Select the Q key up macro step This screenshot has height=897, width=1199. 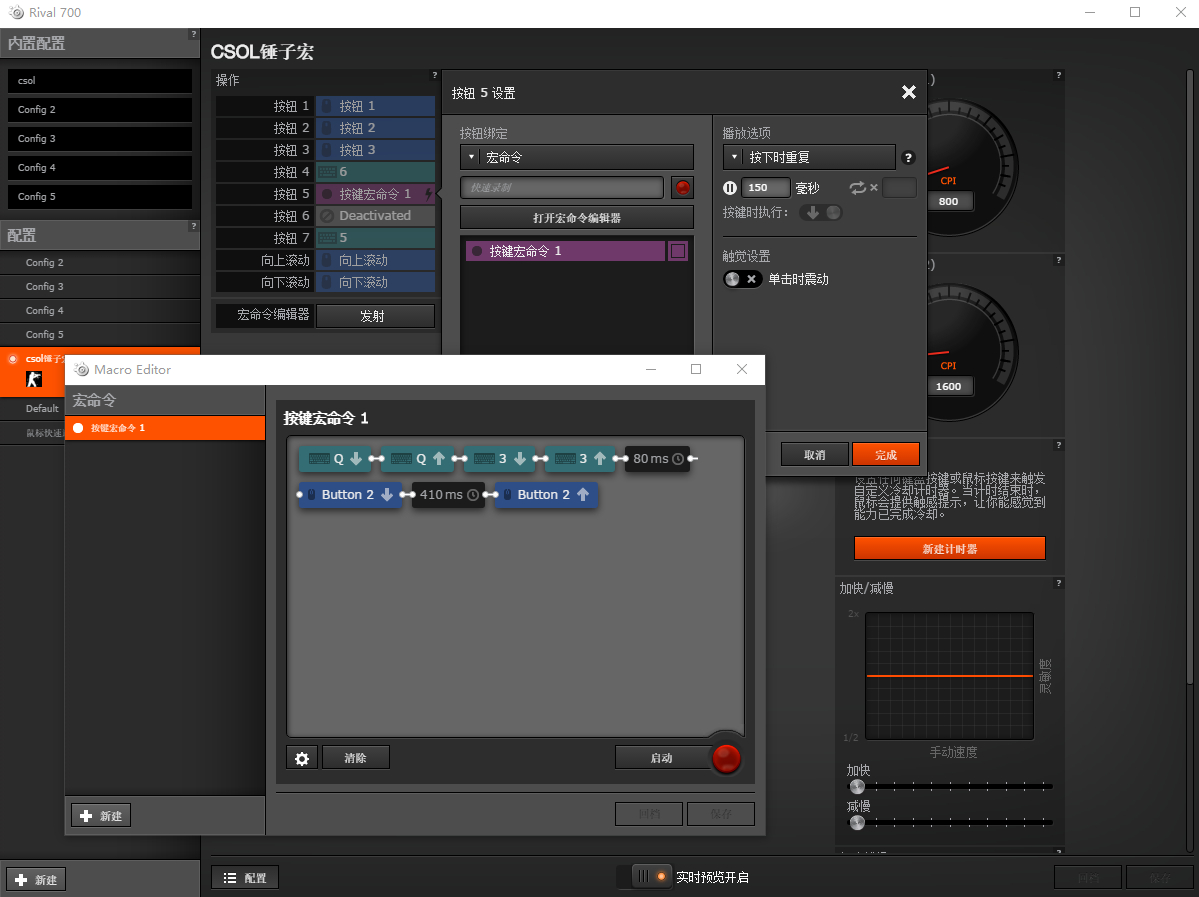pyautogui.click(x=418, y=459)
